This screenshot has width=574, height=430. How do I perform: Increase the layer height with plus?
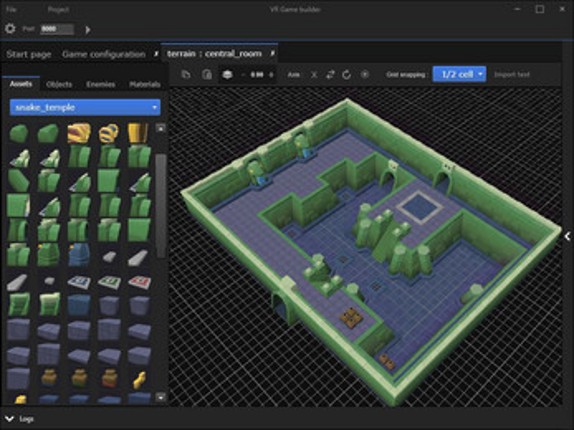click(271, 75)
